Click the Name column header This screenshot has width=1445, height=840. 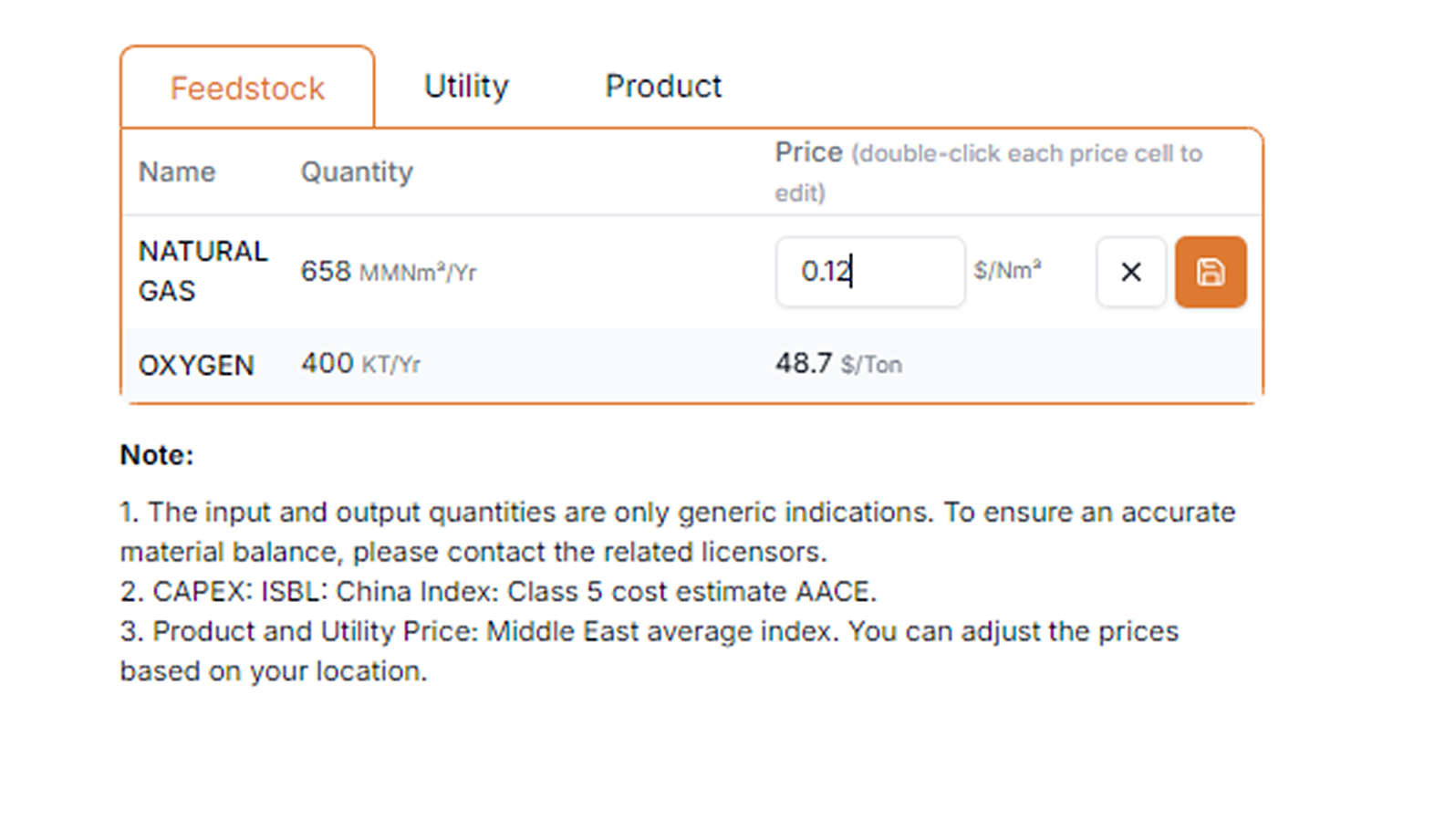click(177, 171)
